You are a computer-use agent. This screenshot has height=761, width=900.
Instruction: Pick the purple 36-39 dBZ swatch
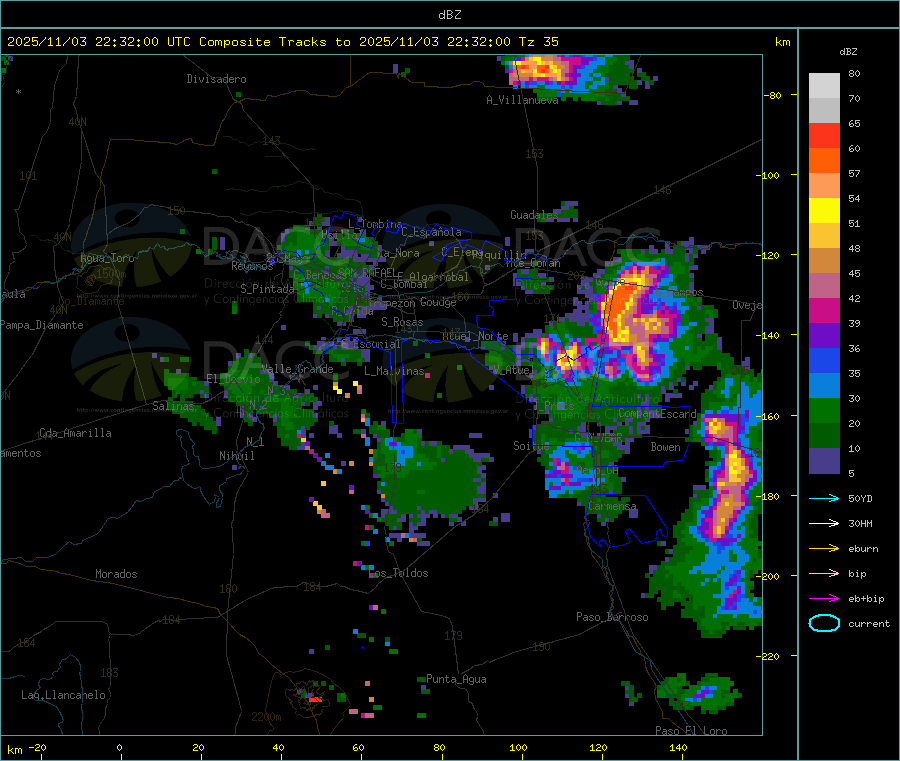pyautogui.click(x=824, y=336)
